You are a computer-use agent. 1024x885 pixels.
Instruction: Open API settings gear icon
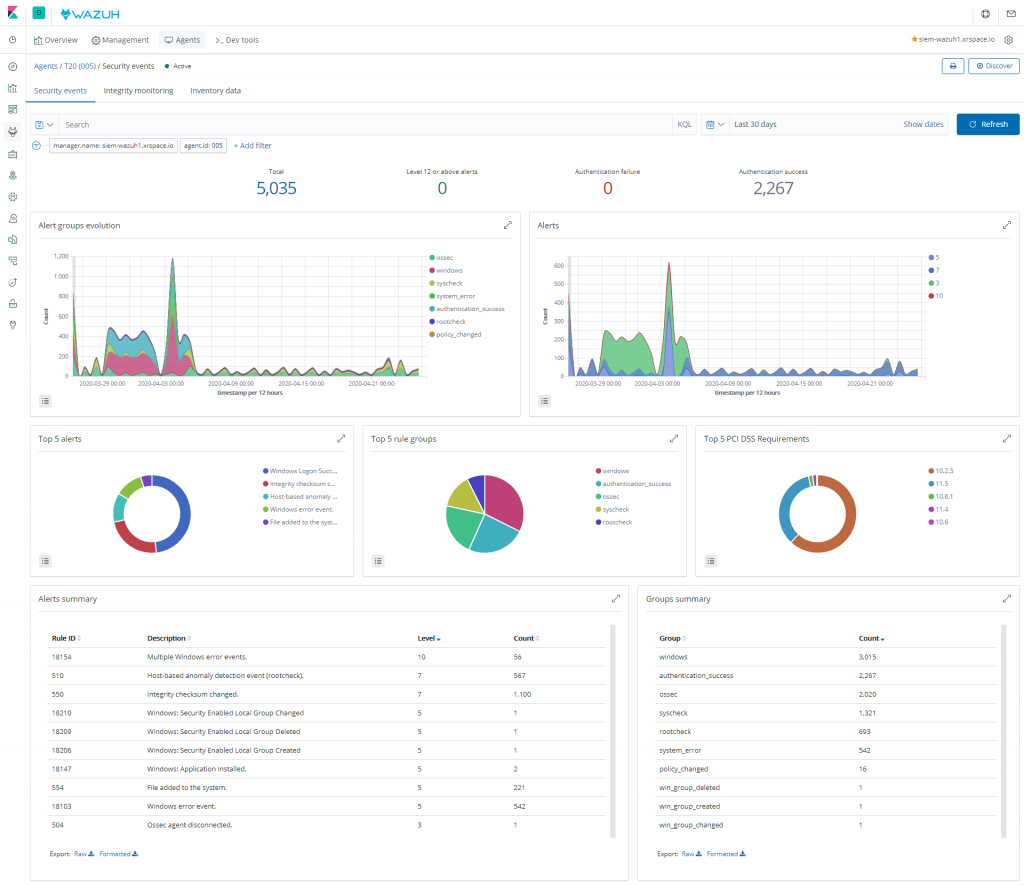click(1008, 40)
